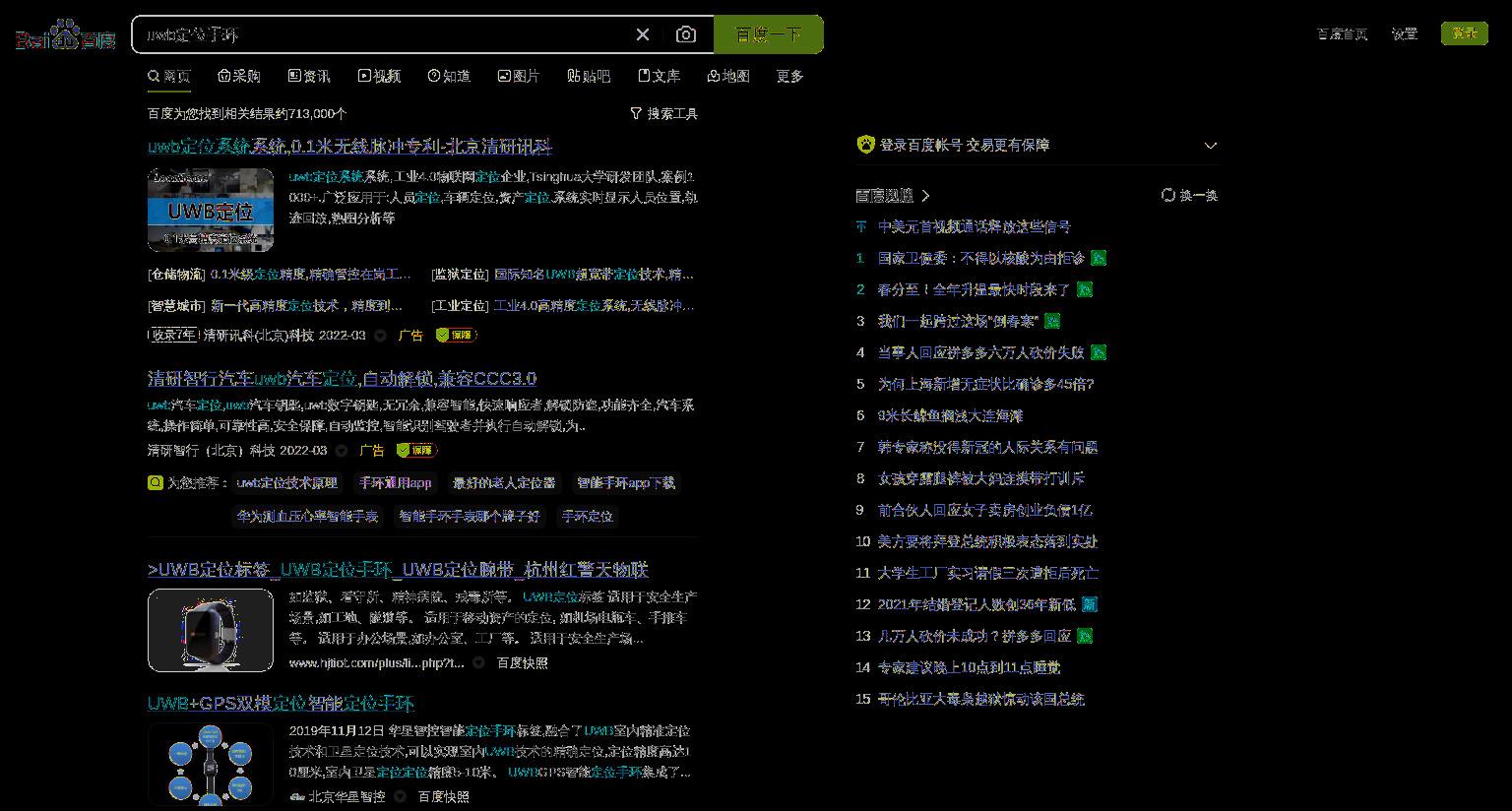Open hot topic 春分至！全年升温最快时段来了
Image resolution: width=1512 pixels, height=811 pixels.
975,289
